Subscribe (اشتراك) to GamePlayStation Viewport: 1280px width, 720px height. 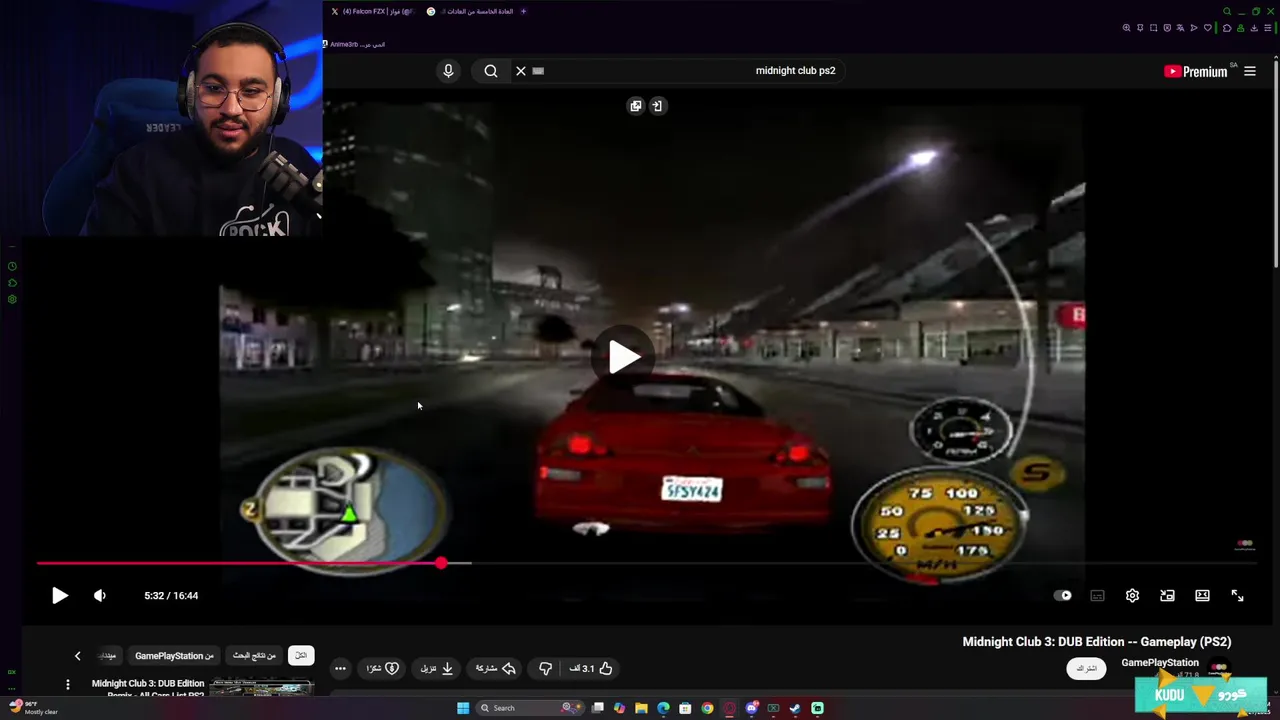click(1086, 668)
